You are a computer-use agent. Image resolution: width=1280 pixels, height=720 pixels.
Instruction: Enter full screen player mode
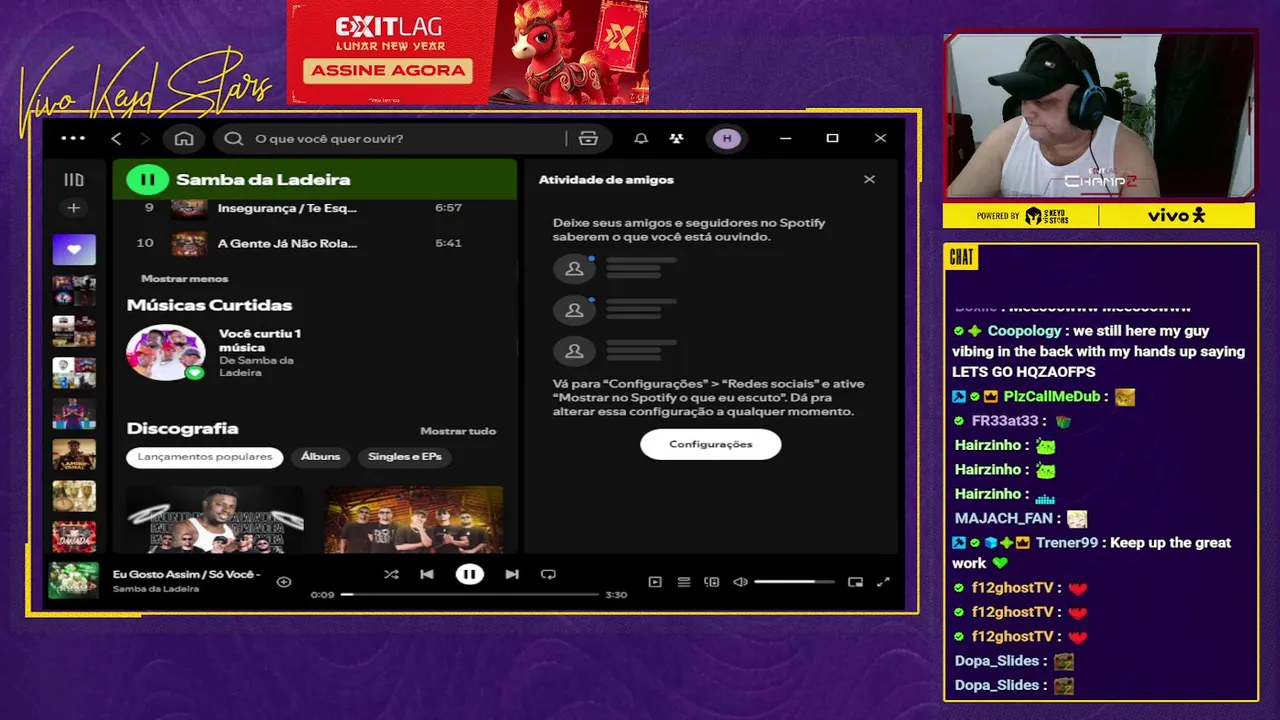click(x=883, y=582)
